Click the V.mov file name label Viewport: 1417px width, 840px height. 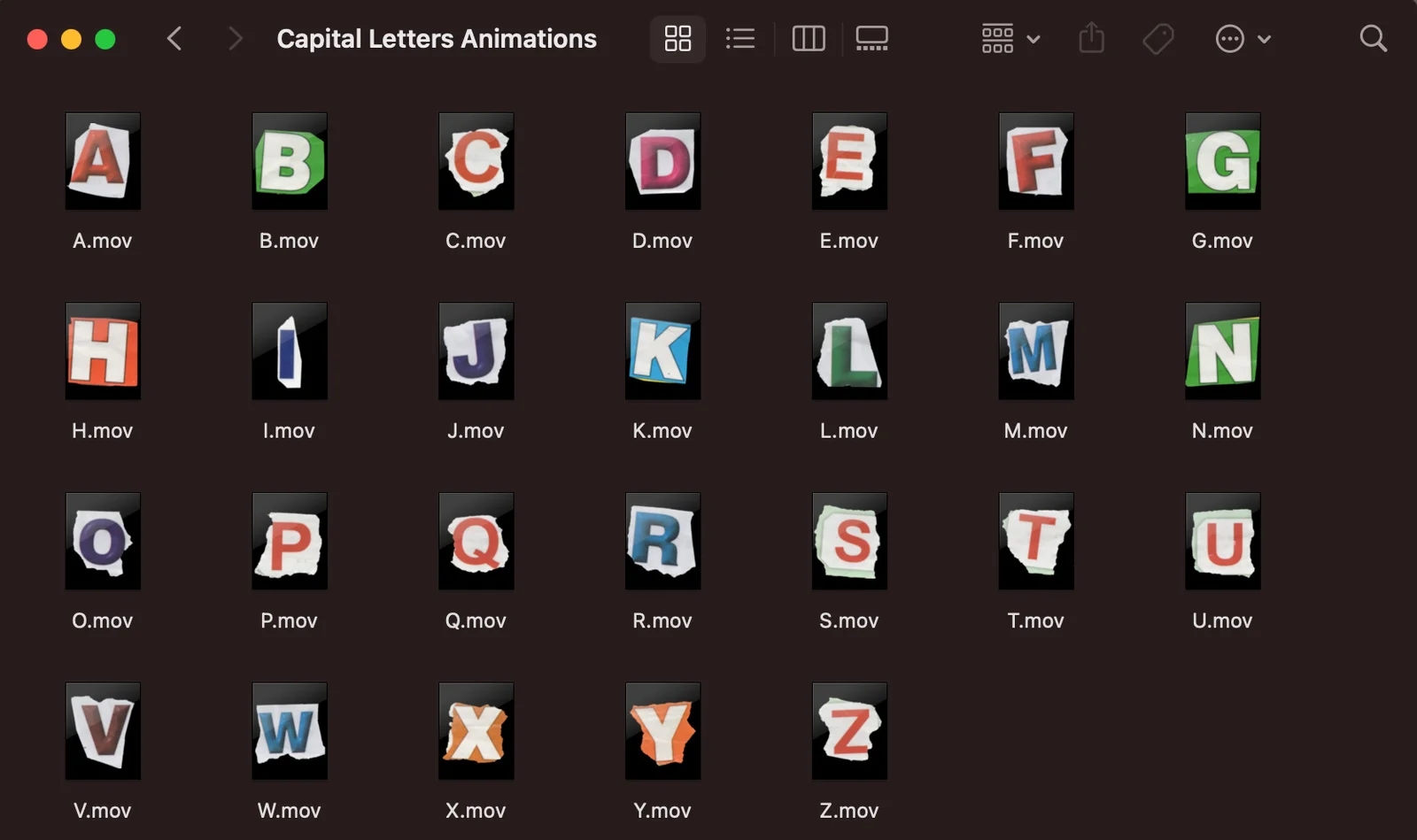click(x=103, y=810)
